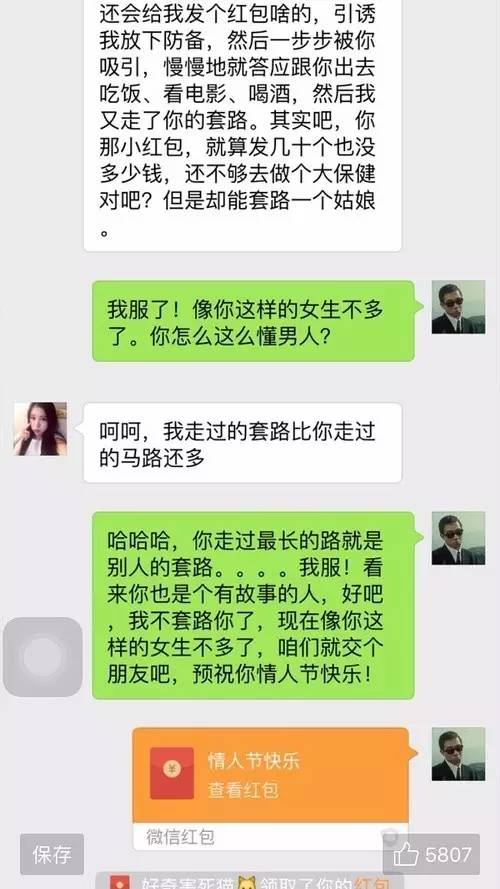Open the woman's avatar beside 呵呵 message

(40, 429)
